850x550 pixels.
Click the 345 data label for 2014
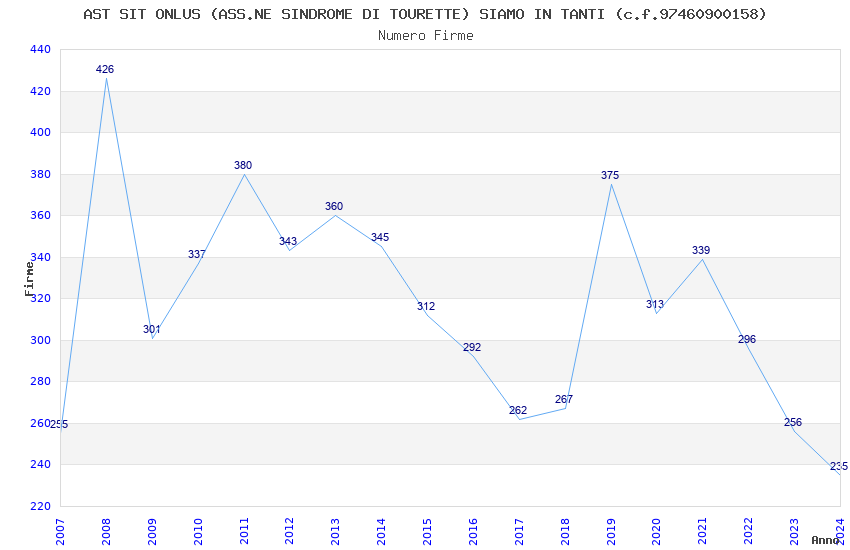click(380, 237)
